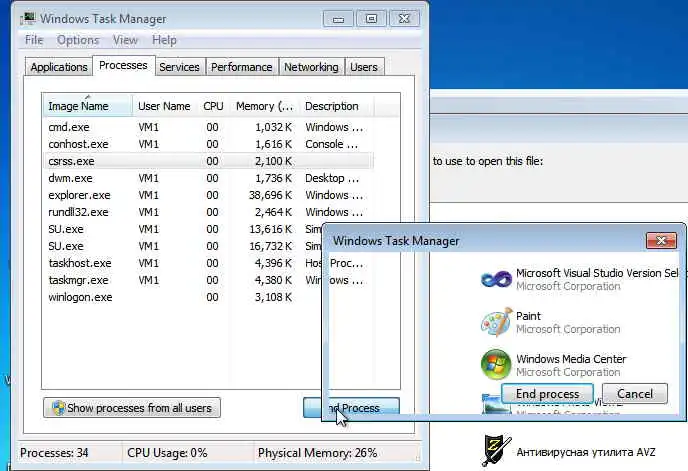
Task: Select the explorer.exe process row
Action: (x=208, y=195)
